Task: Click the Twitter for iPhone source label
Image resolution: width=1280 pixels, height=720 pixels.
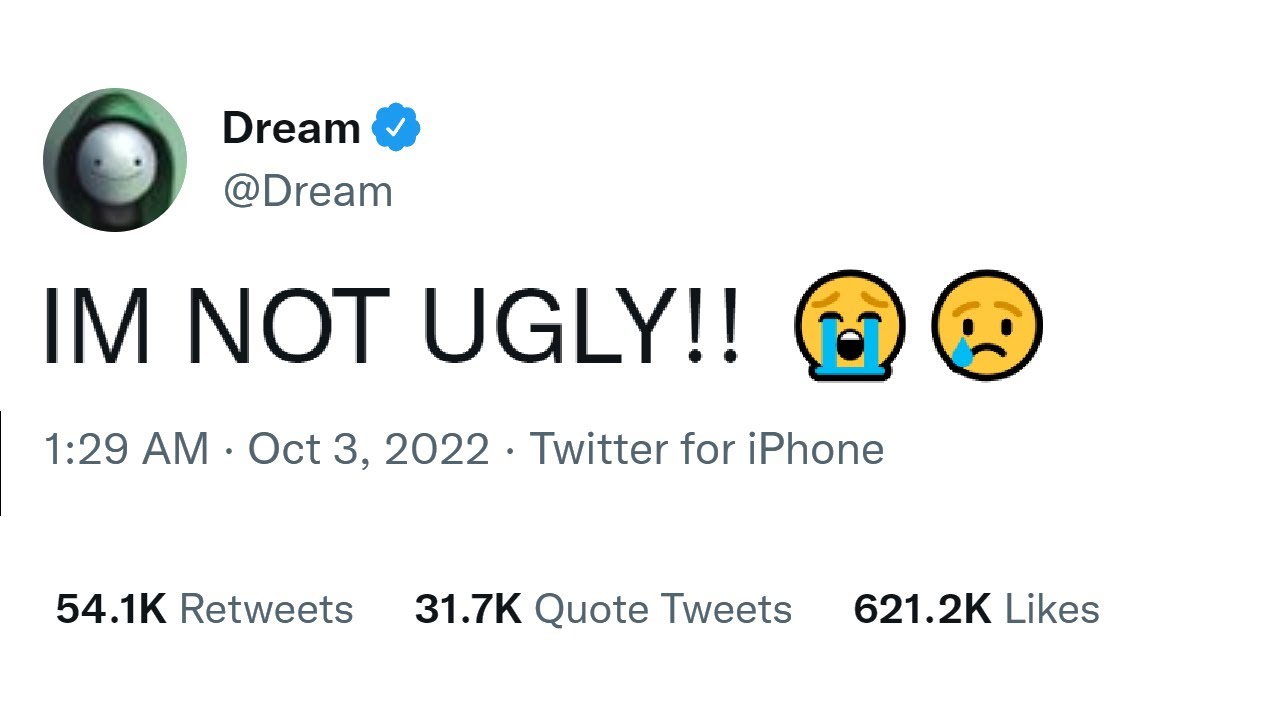Action: (x=706, y=449)
